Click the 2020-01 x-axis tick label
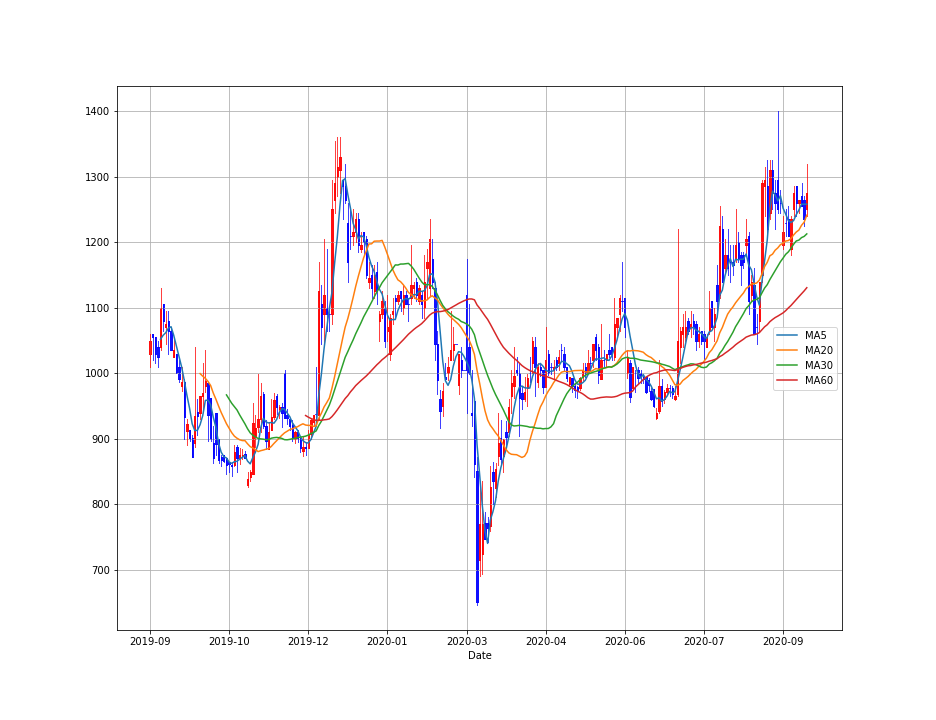Viewport: 936px width, 720px height. click(x=387, y=642)
